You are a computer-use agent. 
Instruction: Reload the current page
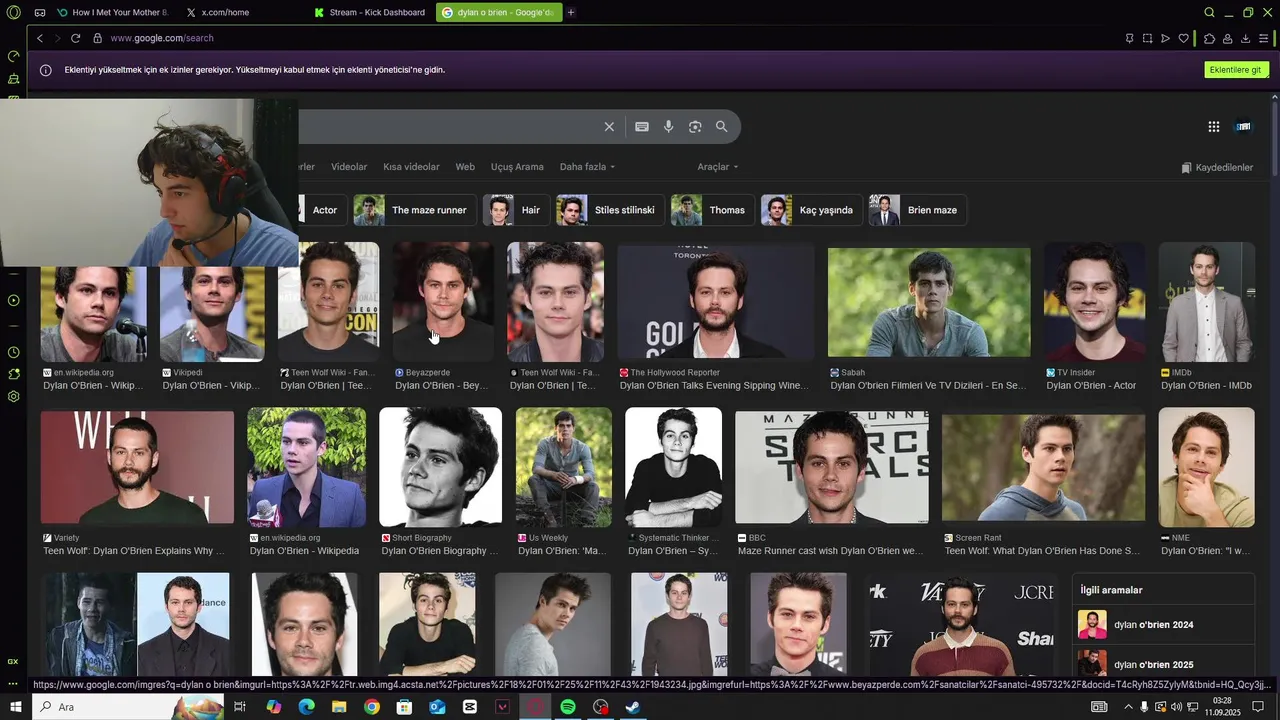[75, 38]
